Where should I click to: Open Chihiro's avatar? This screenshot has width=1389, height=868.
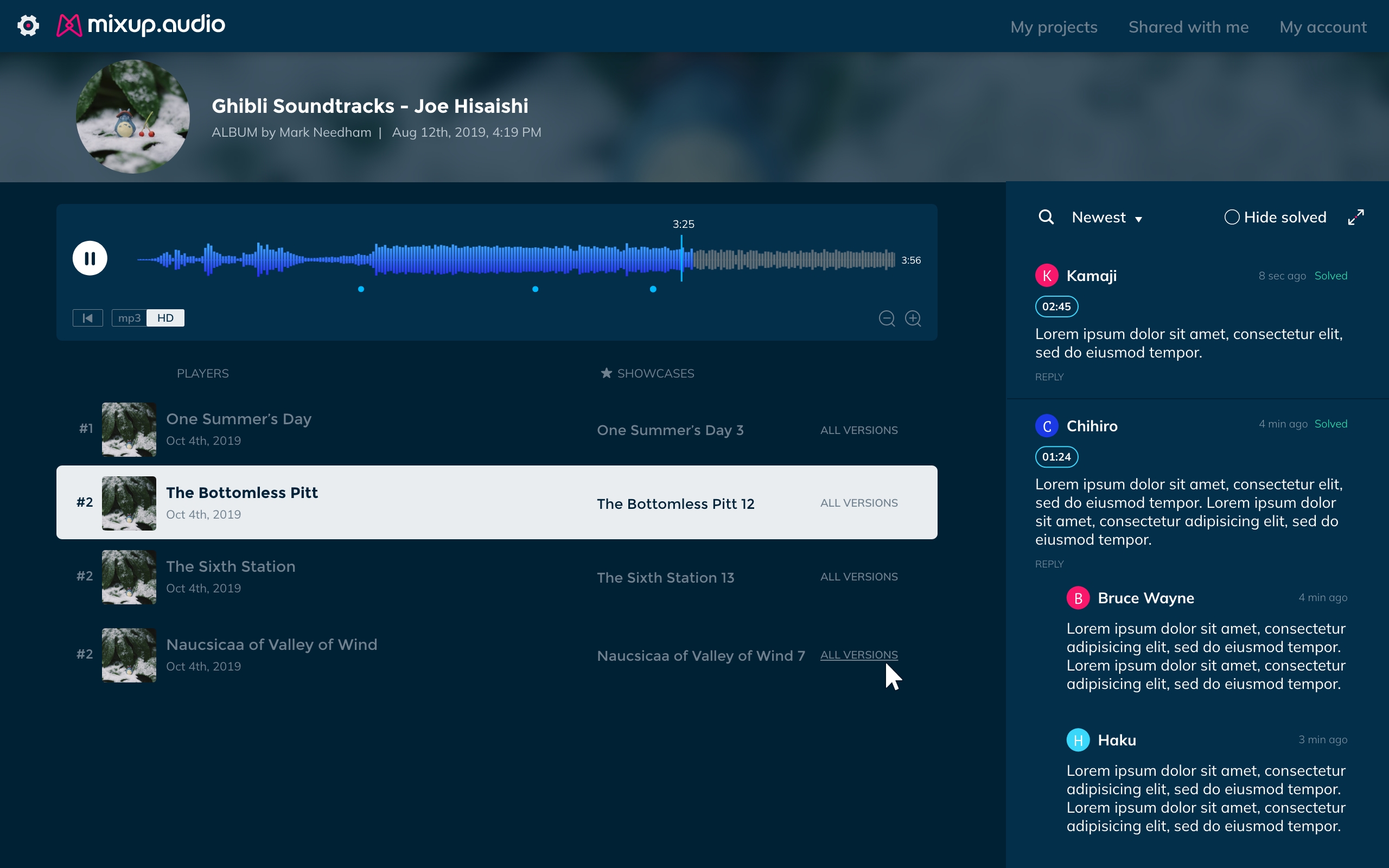[x=1046, y=426]
